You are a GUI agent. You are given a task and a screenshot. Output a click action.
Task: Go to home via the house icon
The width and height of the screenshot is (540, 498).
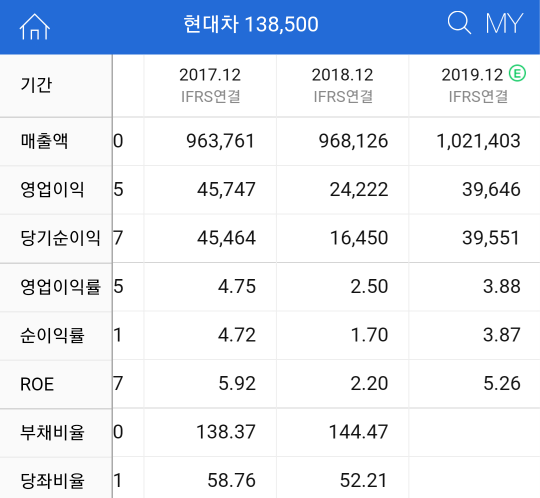click(x=34, y=27)
